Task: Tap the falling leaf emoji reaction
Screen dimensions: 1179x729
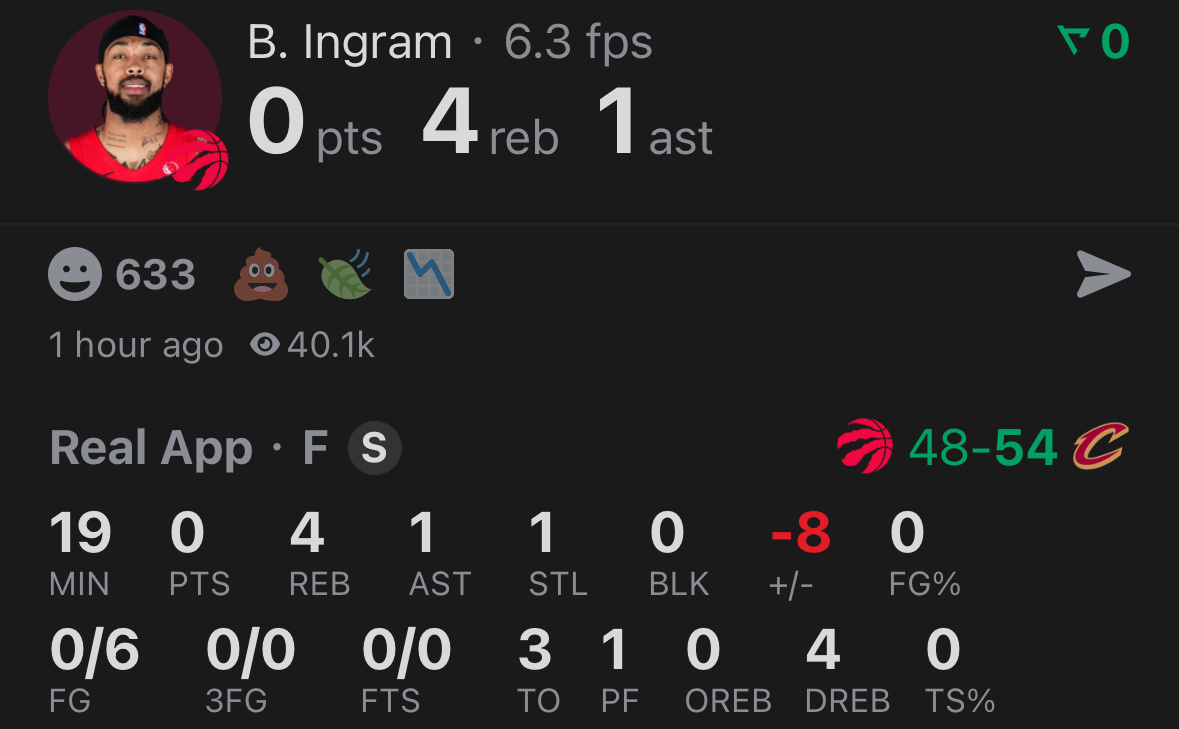Action: pyautogui.click(x=345, y=274)
